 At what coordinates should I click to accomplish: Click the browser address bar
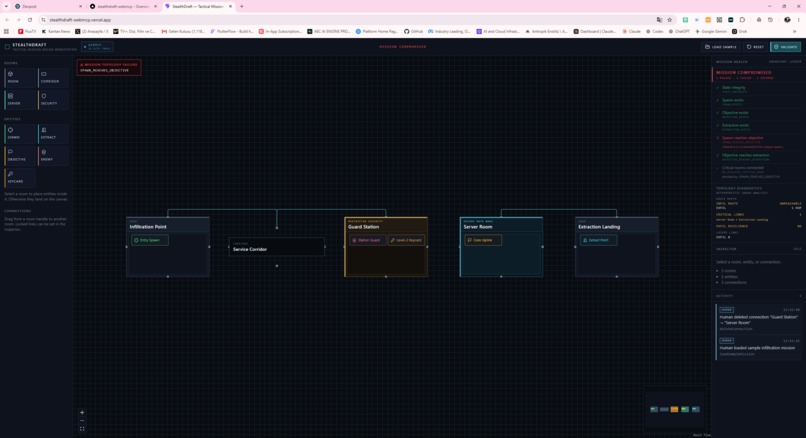(x=344, y=20)
